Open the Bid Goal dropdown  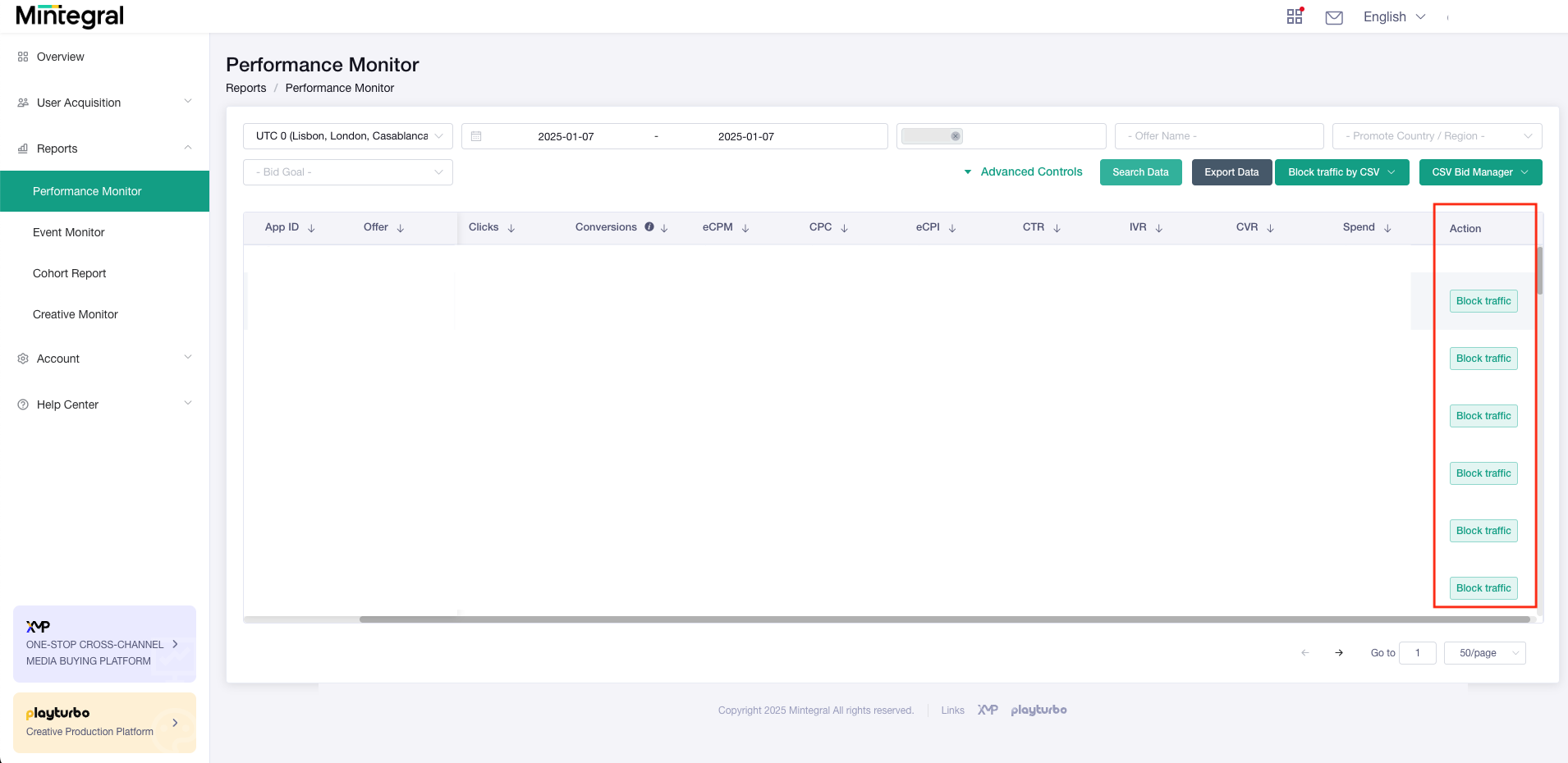(347, 172)
